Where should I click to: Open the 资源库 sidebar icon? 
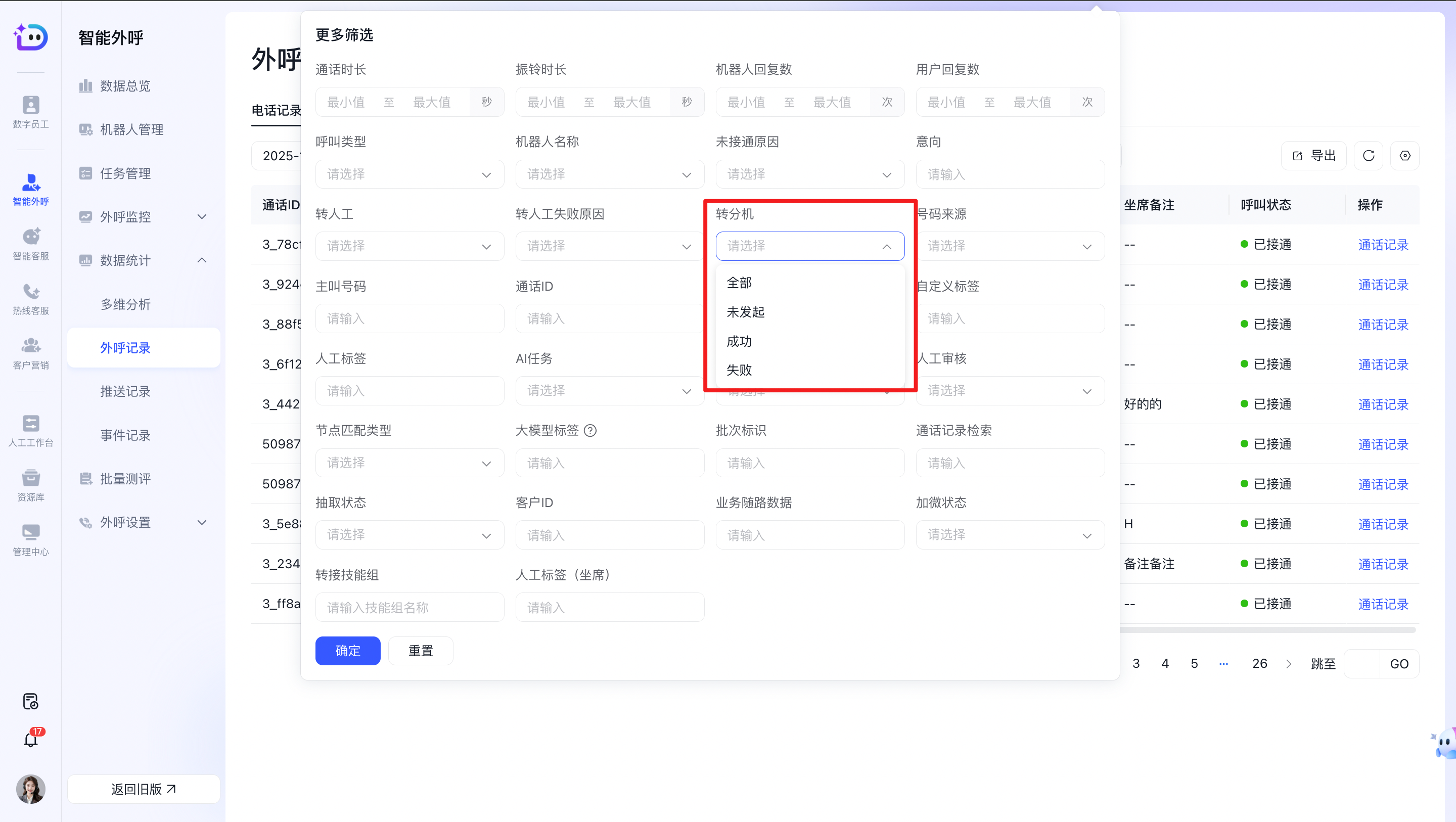[x=30, y=484]
